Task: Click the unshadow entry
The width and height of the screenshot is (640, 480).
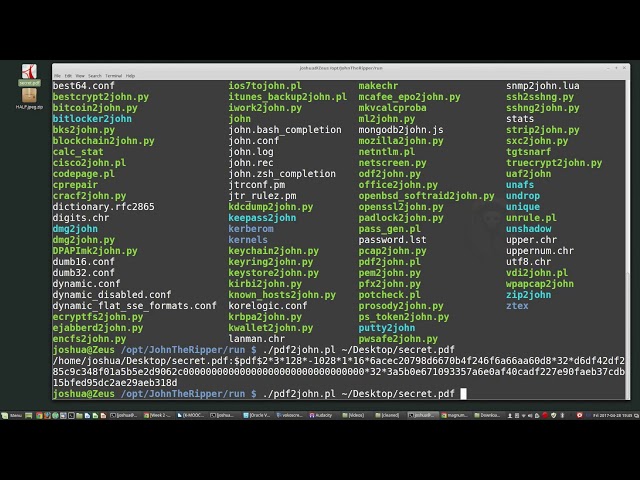Action: (529, 229)
